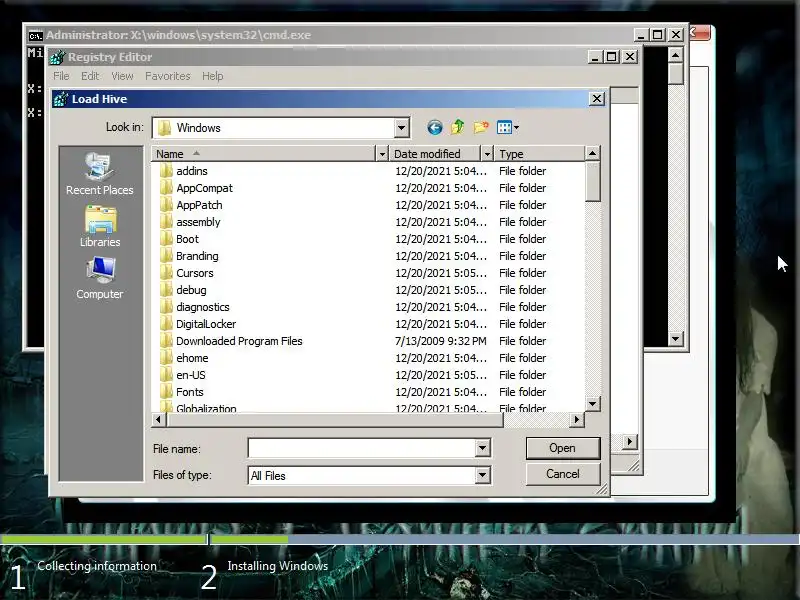Select the Cursors folder icon
Screen dimensions: 800x600
pyautogui.click(x=166, y=272)
